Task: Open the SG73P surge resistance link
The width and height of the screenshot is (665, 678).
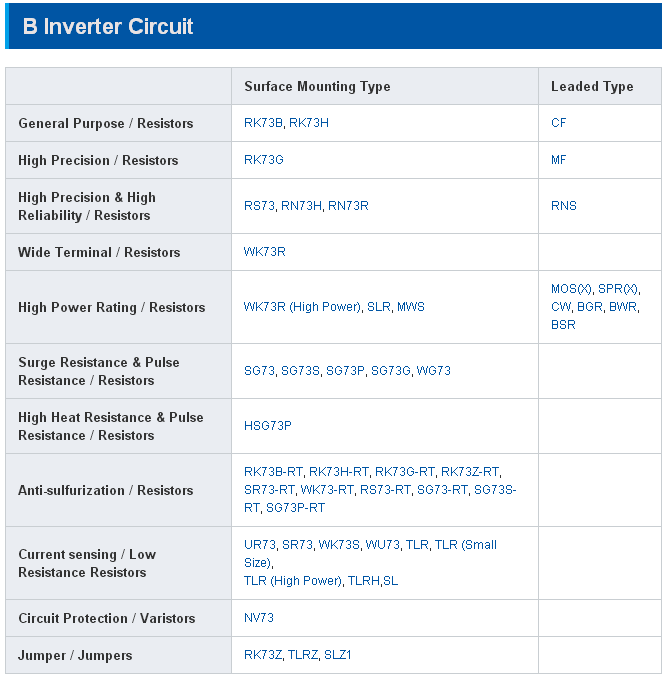Action: tap(345, 371)
